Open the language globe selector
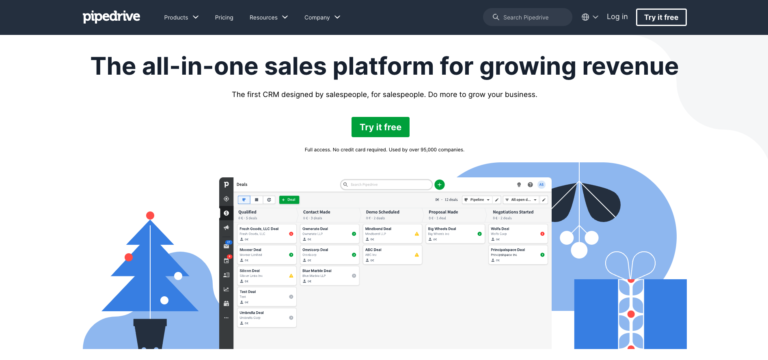This screenshot has height=360, width=768. point(590,17)
